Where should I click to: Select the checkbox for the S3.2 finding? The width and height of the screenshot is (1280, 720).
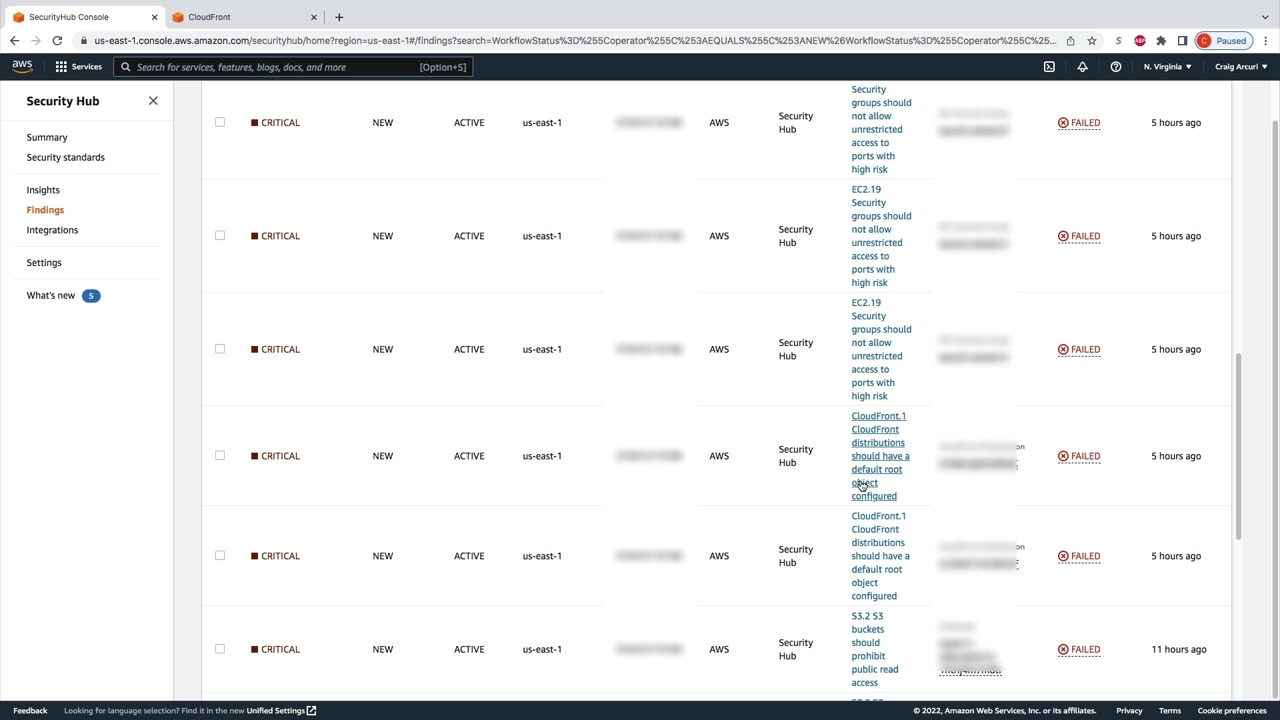[x=220, y=649]
